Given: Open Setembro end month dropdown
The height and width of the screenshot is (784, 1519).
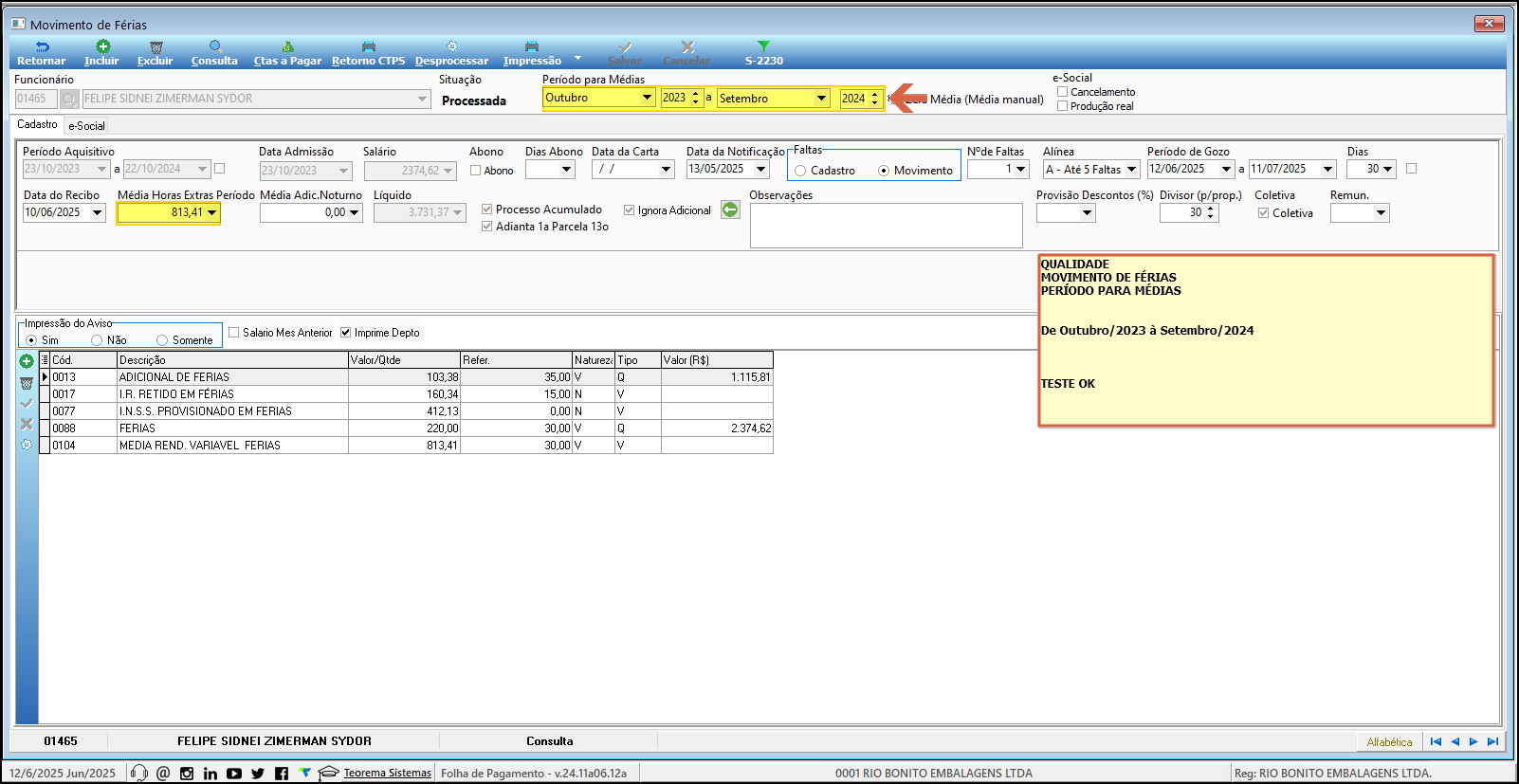Looking at the screenshot, I should 821,98.
